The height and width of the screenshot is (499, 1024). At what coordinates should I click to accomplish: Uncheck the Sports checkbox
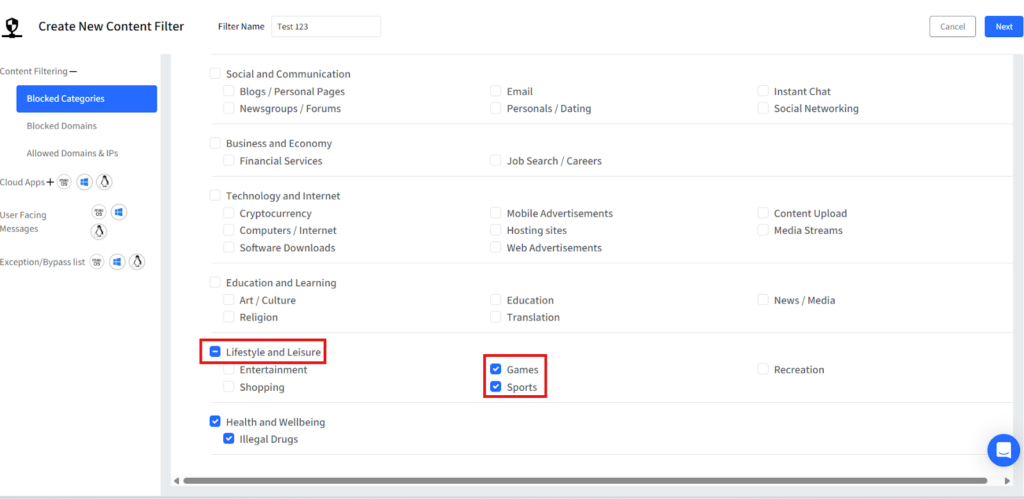[x=496, y=387]
